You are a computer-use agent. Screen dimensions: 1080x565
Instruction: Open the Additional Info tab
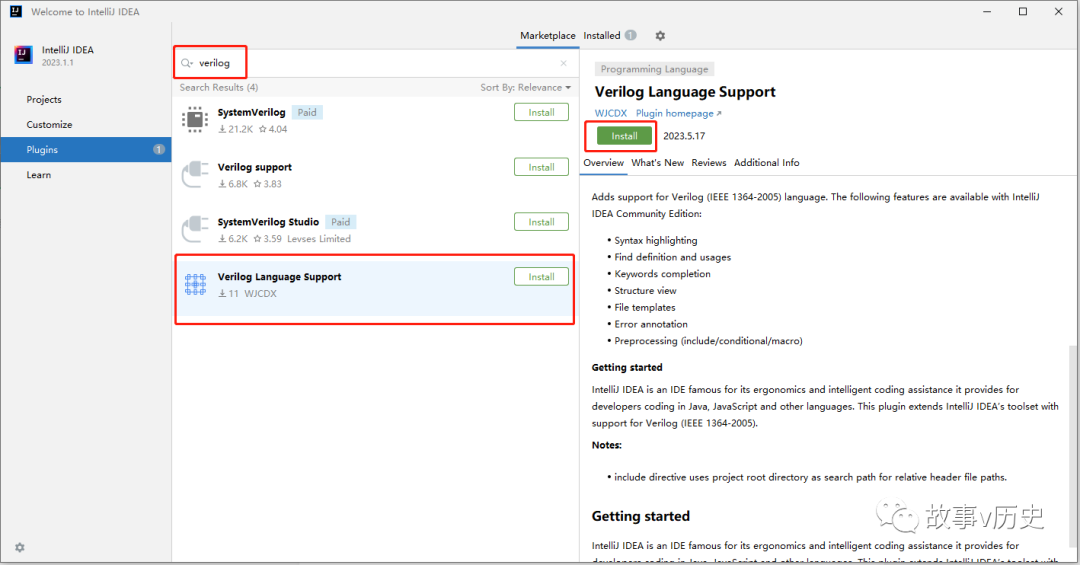click(767, 163)
